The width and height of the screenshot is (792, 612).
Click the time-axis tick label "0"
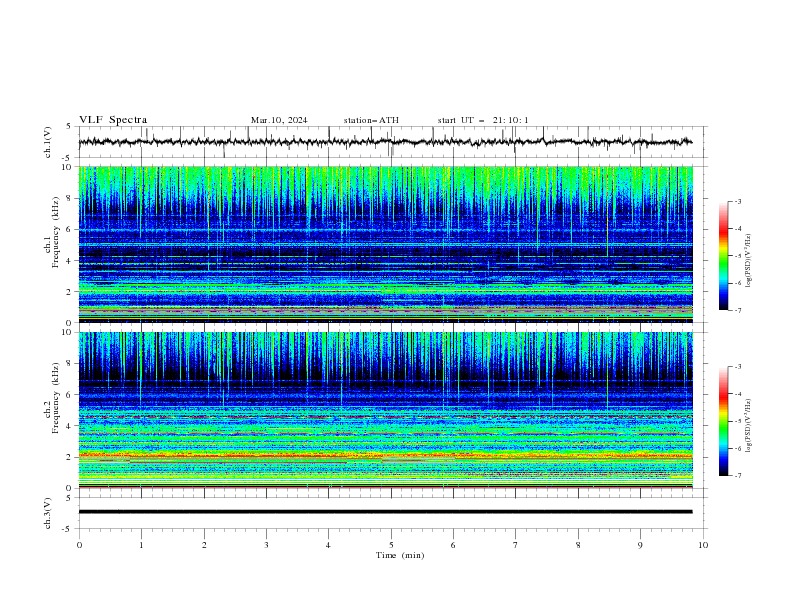[x=79, y=545]
